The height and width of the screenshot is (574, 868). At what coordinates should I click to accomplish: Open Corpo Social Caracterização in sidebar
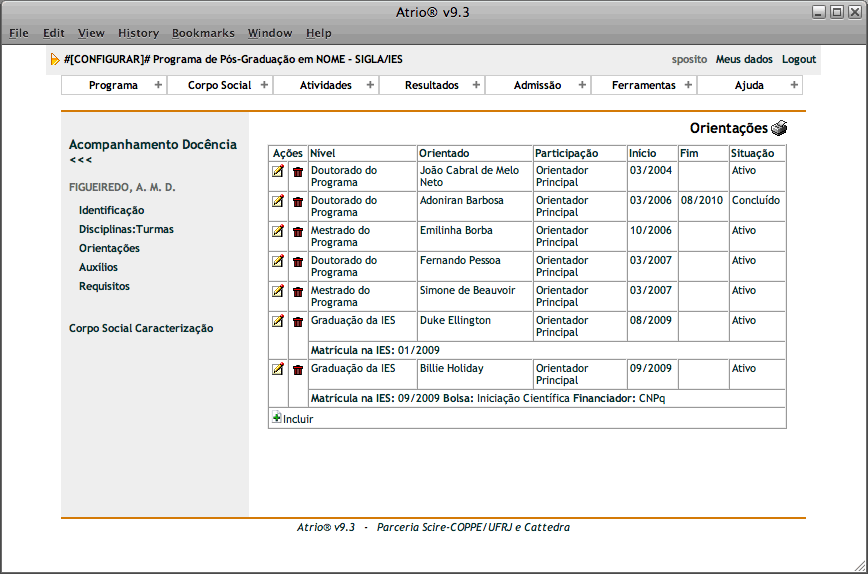pyautogui.click(x=140, y=328)
